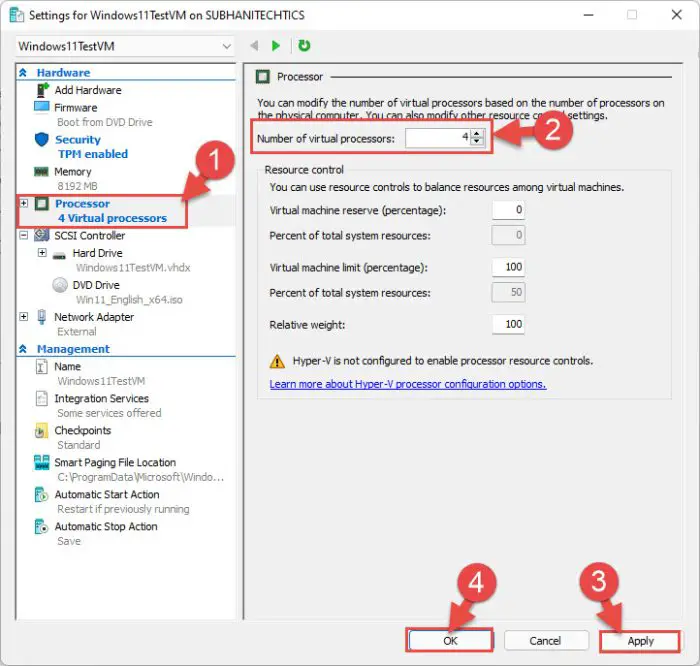Open Hyper-V processor configuration options link
This screenshot has width=700, height=666.
pyautogui.click(x=408, y=384)
